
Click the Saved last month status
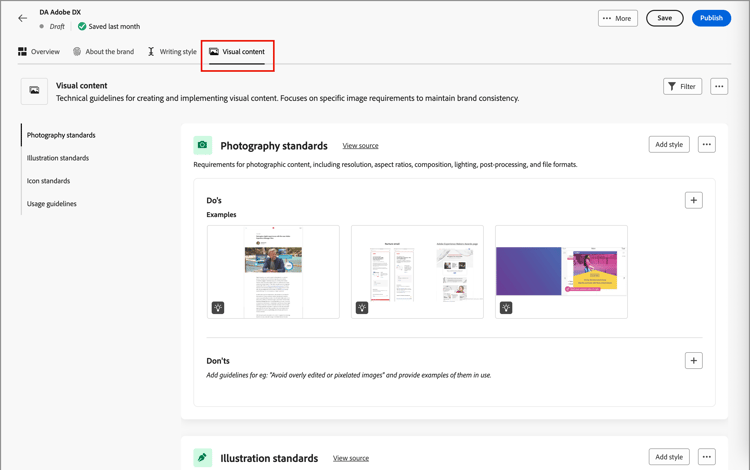tap(109, 26)
